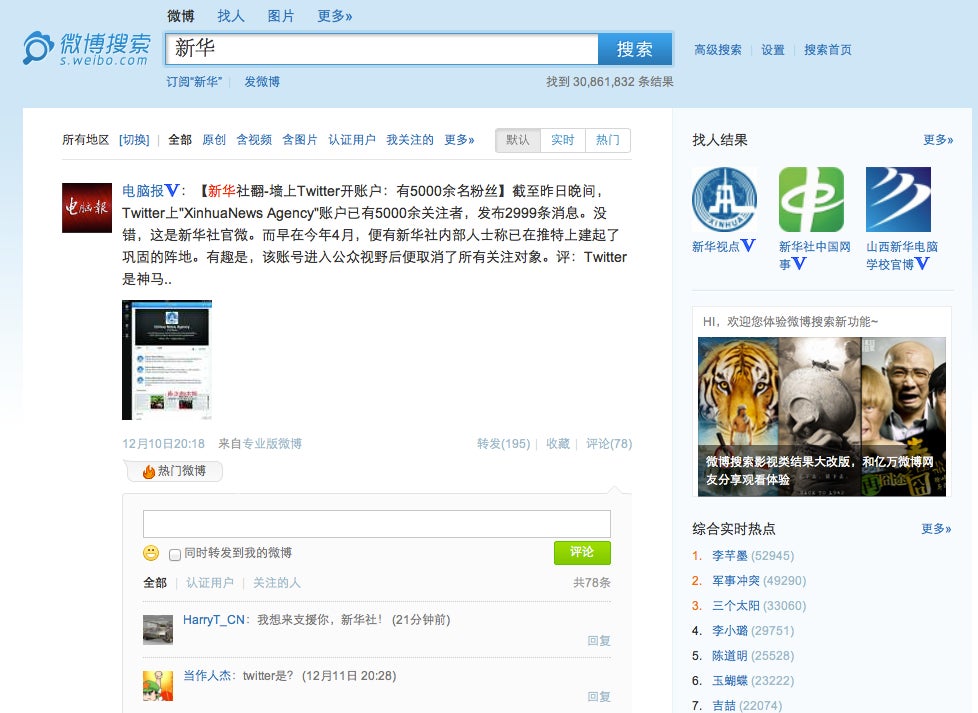Filter results by 含视频
978x713 pixels.
(x=254, y=140)
